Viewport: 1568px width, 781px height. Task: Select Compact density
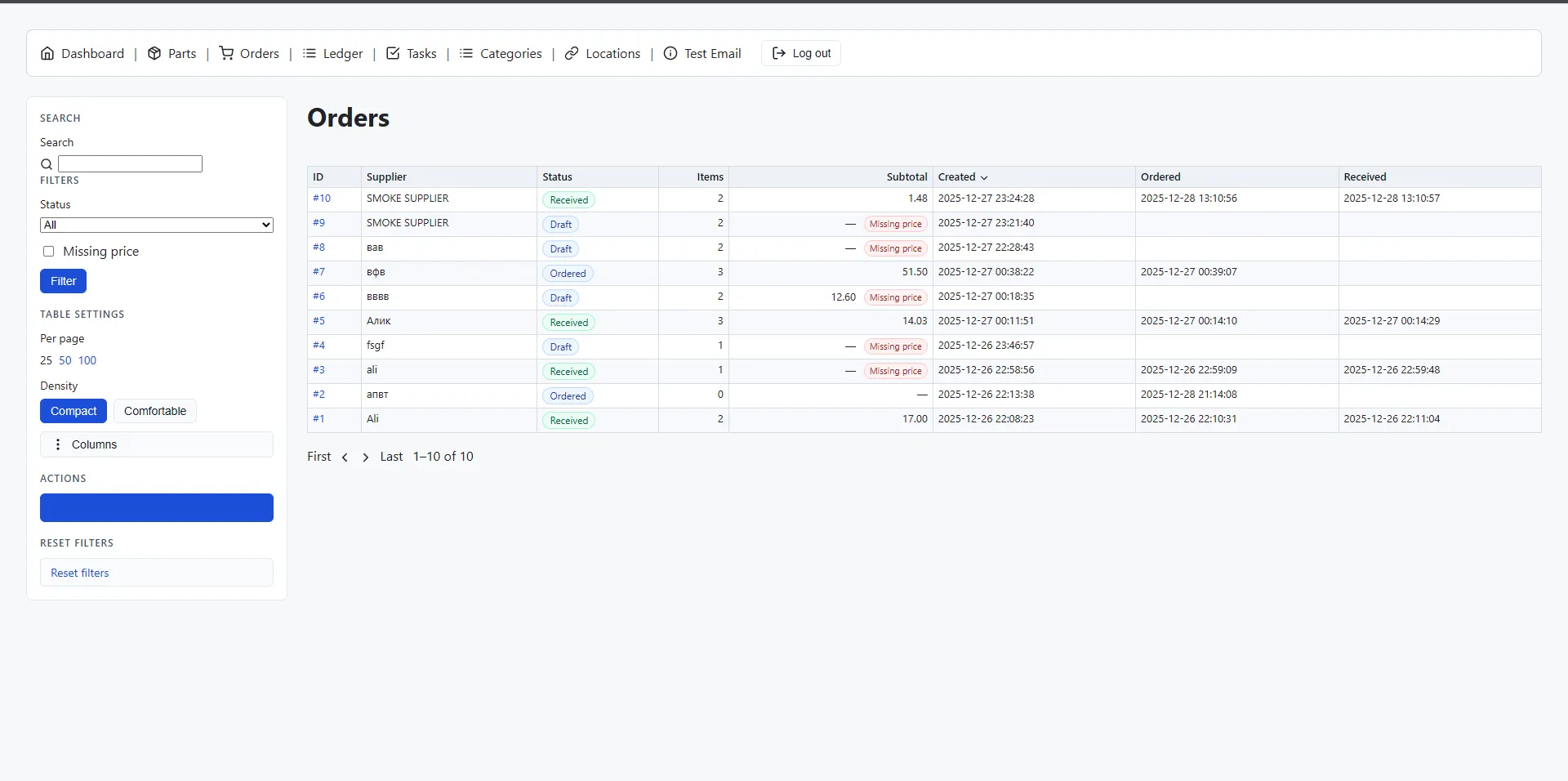[73, 411]
